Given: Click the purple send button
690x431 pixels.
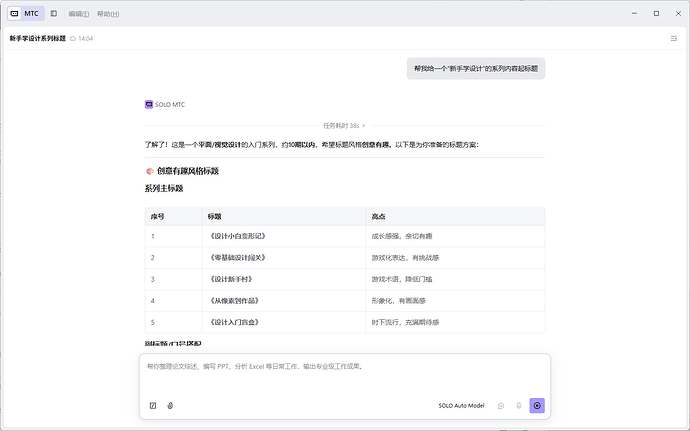Looking at the screenshot, I should 537,405.
